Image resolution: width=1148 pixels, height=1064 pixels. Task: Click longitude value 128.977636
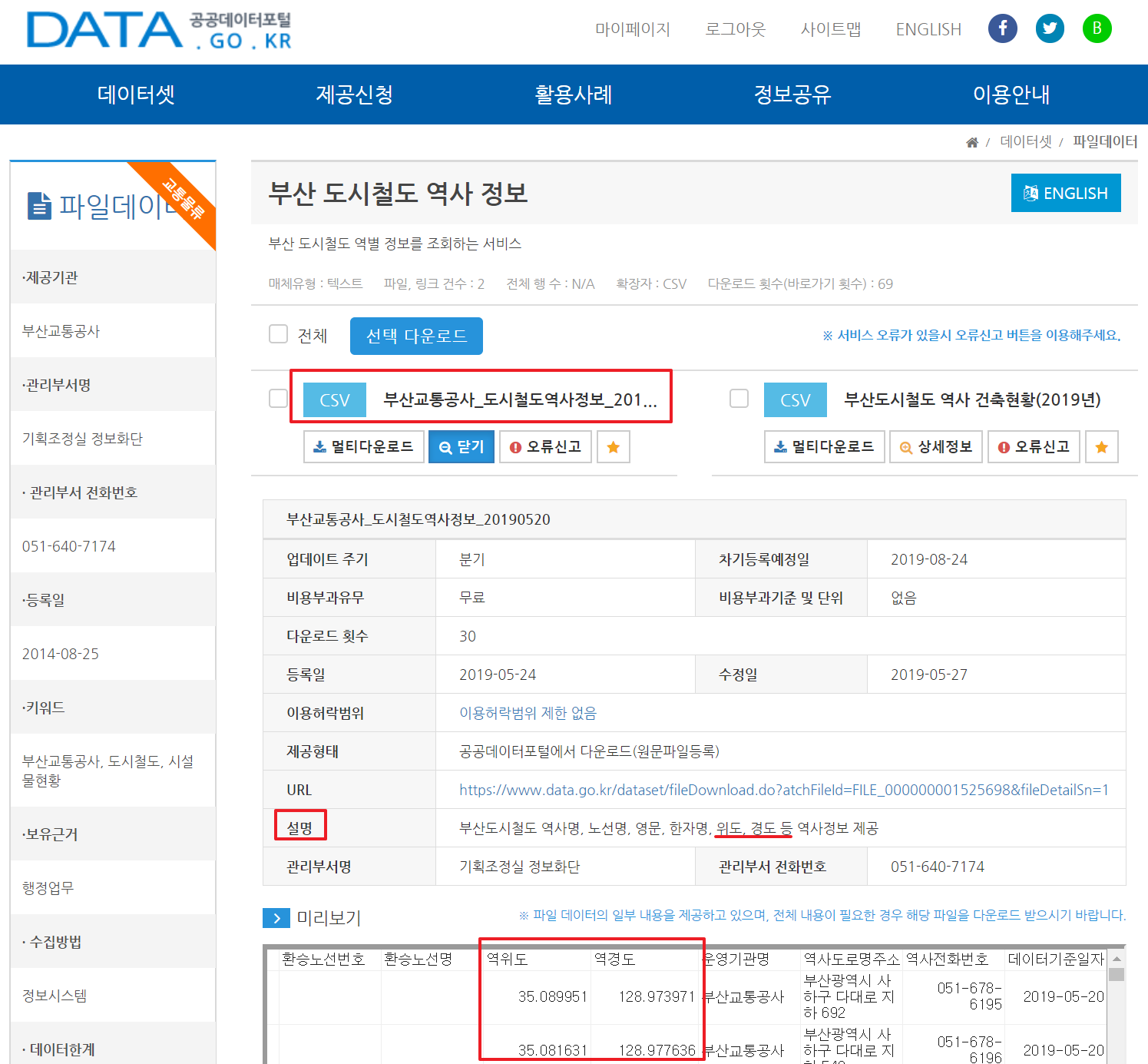pos(657,1050)
